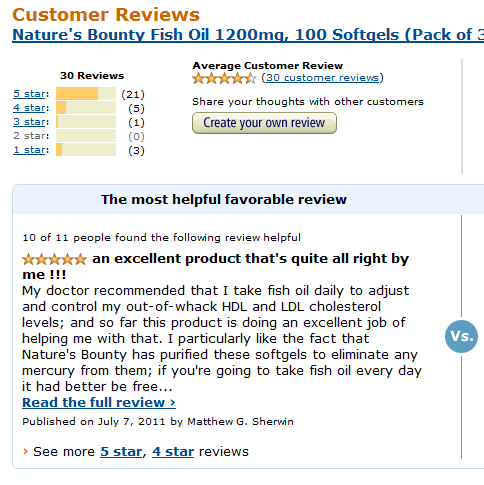Open the Nature's Bounty Fish Oil product link
484x485 pixels.
pos(248,35)
